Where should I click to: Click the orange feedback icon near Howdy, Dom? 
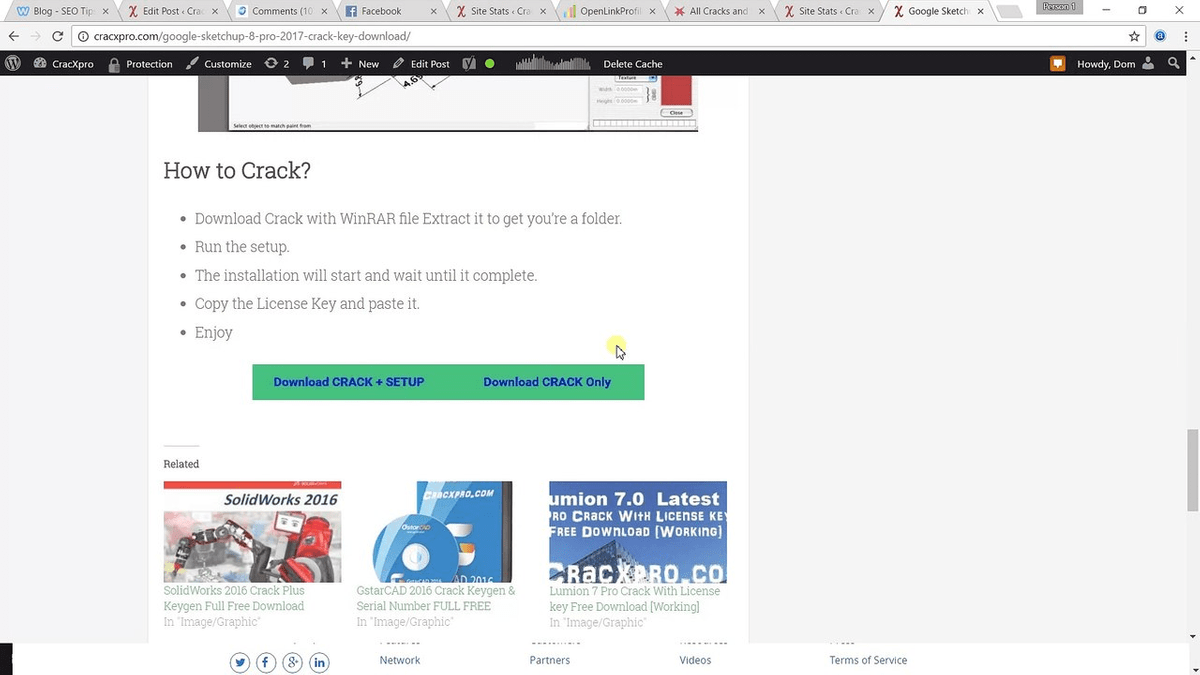point(1057,63)
